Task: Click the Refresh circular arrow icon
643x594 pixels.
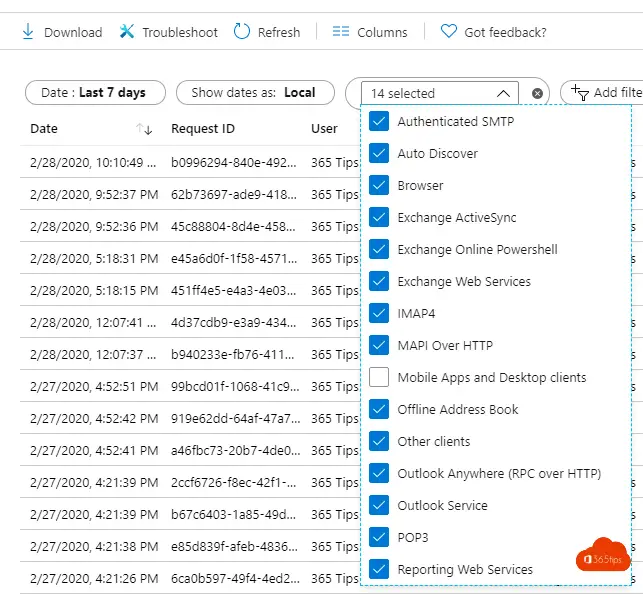Action: pyautogui.click(x=242, y=32)
